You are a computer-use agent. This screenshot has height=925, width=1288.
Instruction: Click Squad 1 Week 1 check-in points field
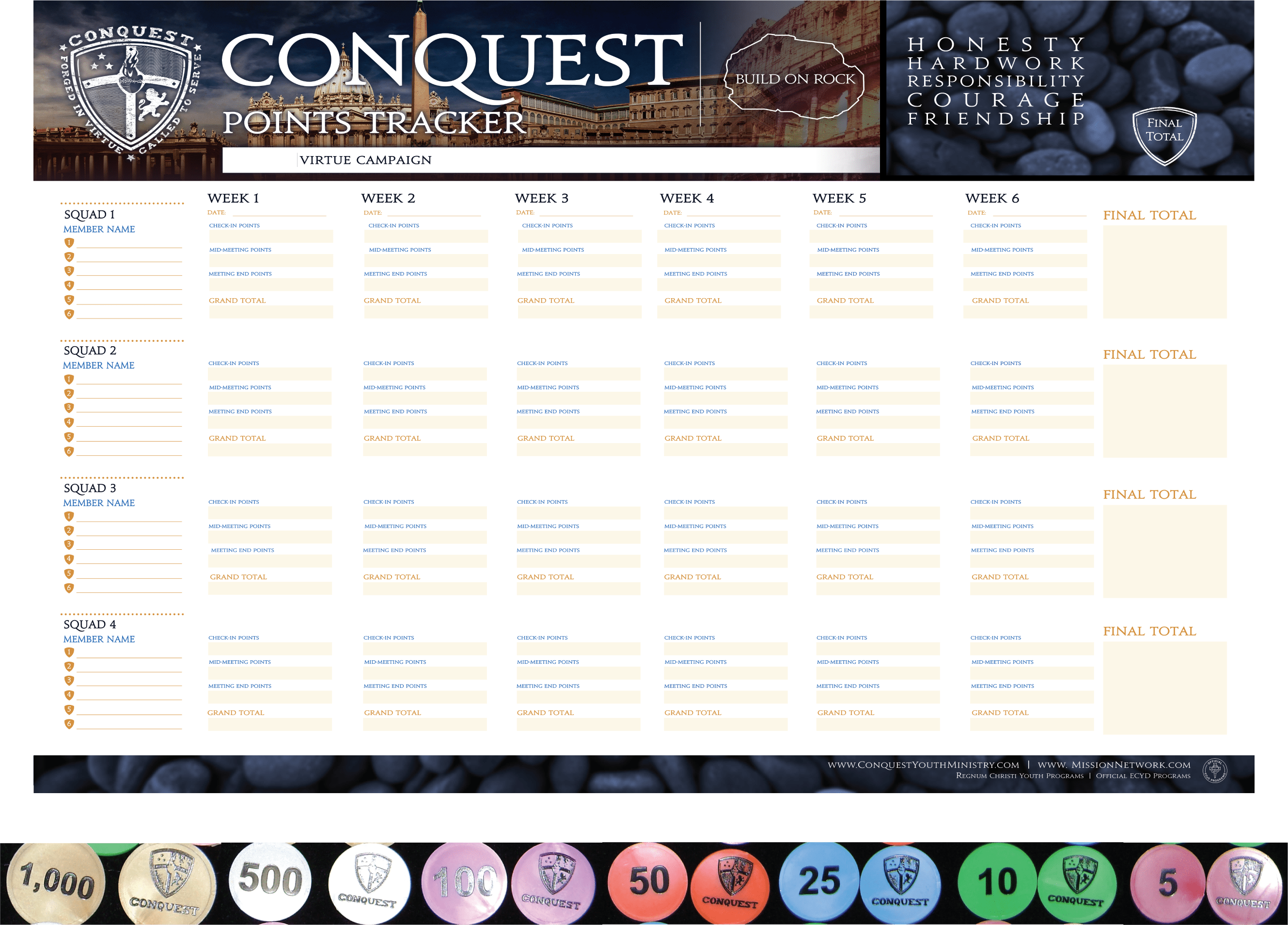[270, 237]
